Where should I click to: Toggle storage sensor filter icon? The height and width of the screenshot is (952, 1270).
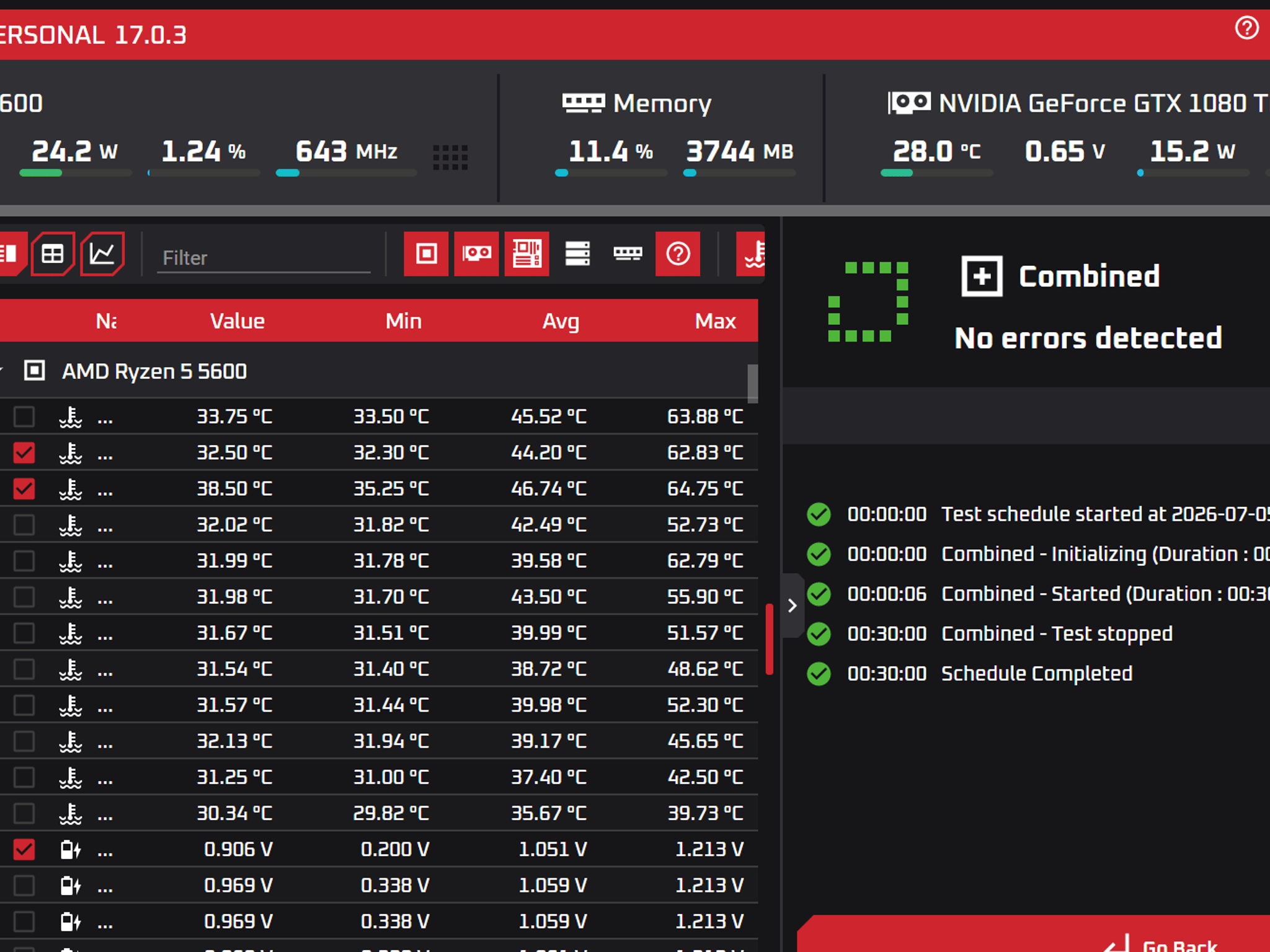point(577,253)
